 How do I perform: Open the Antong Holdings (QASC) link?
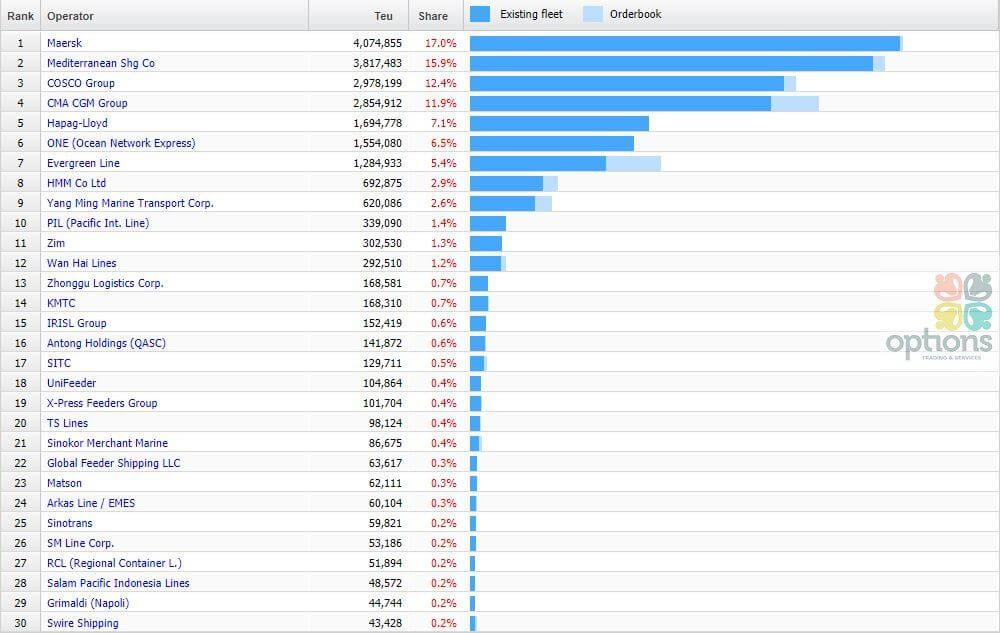(107, 343)
